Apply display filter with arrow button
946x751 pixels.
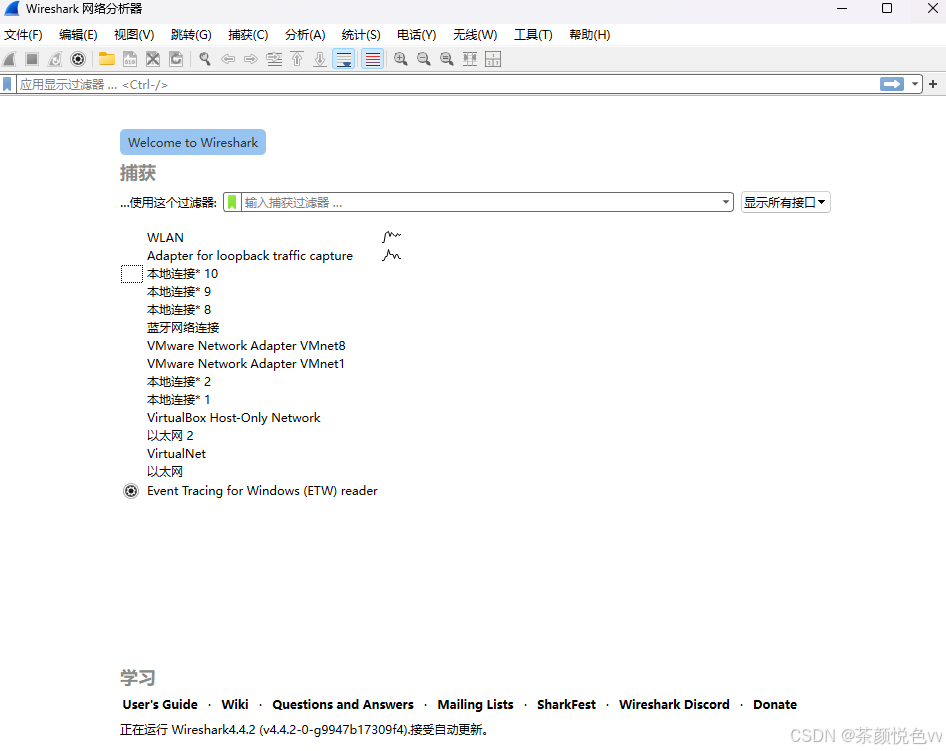click(x=892, y=84)
